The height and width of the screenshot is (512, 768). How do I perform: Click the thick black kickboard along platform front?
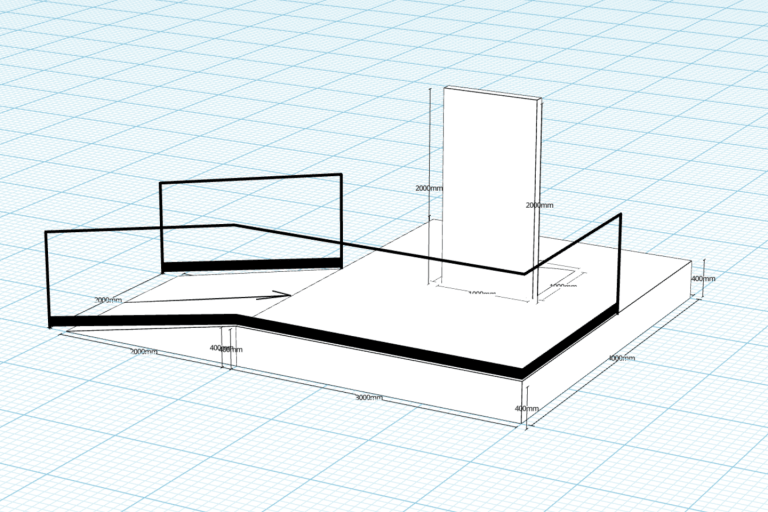coord(380,346)
